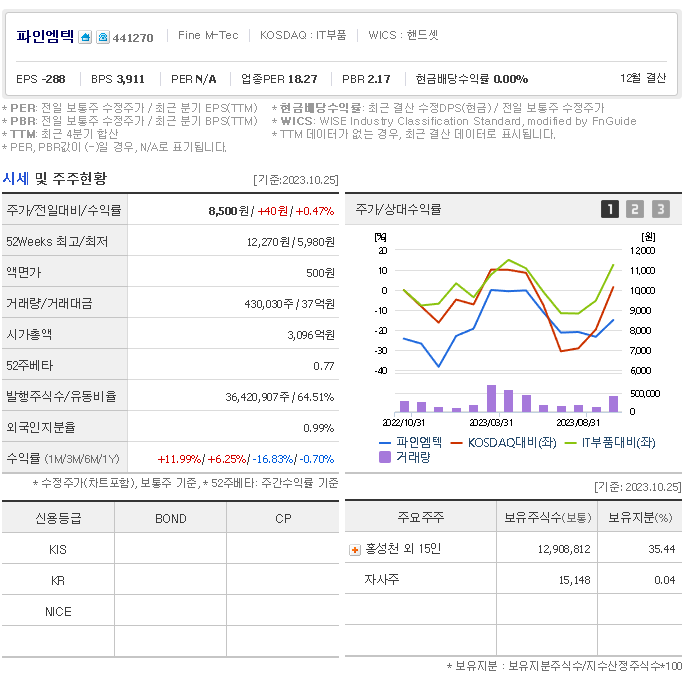Click the EPS -288 value
687x686 pixels.
tap(41, 79)
